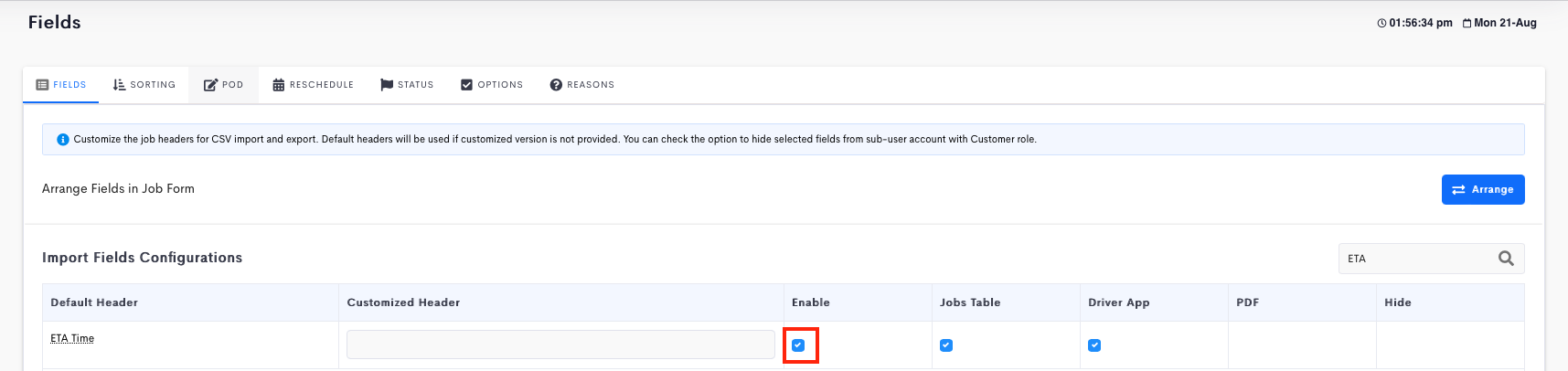Click the Fields tab list icon

[x=42, y=85]
